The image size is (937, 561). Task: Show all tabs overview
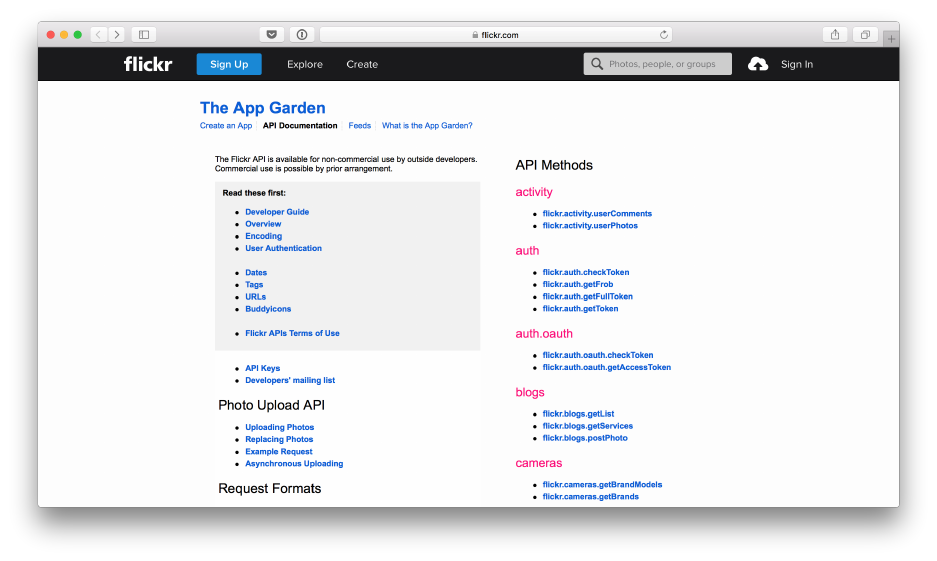(865, 35)
